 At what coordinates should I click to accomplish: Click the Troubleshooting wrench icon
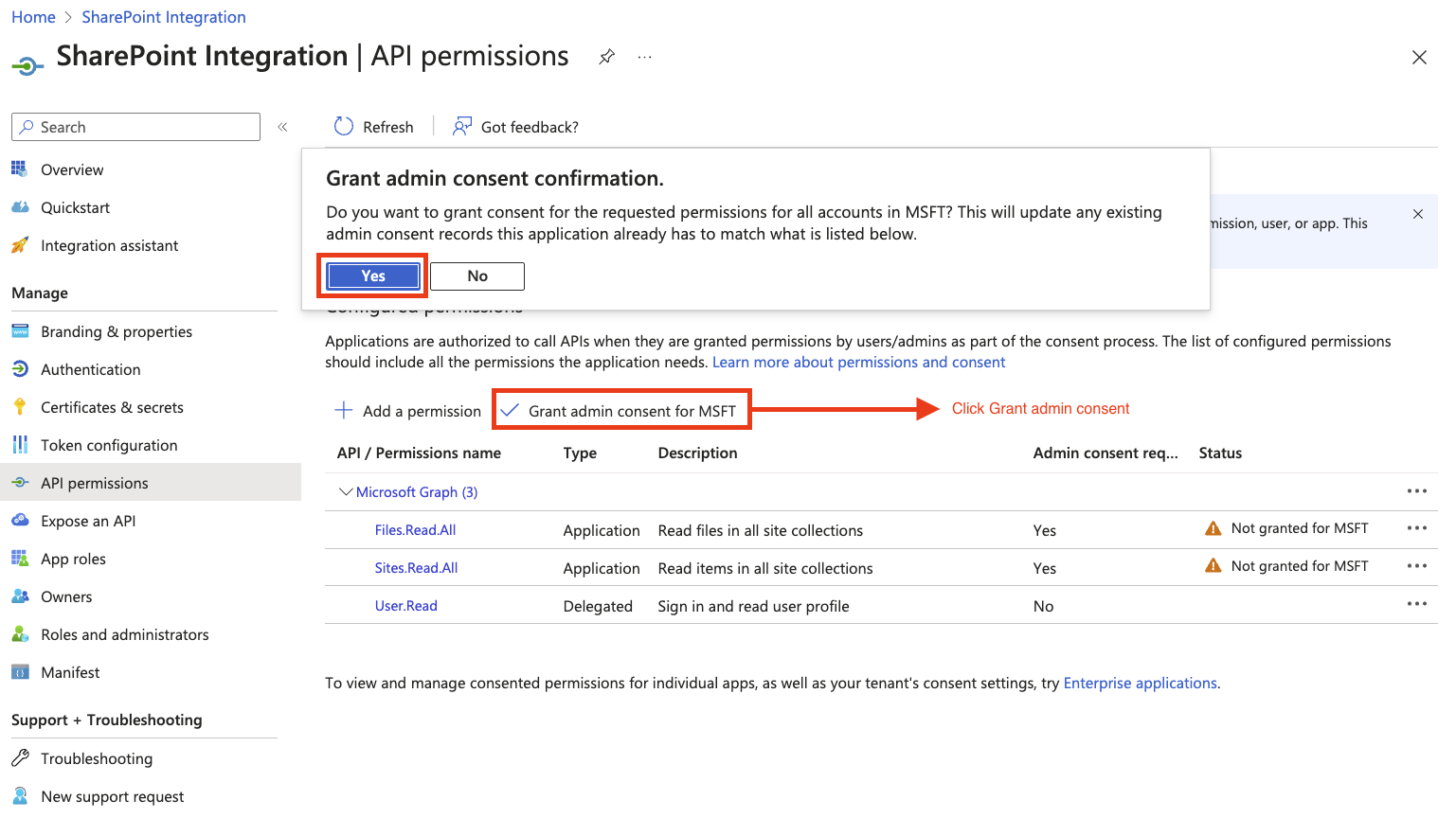pyautogui.click(x=20, y=758)
